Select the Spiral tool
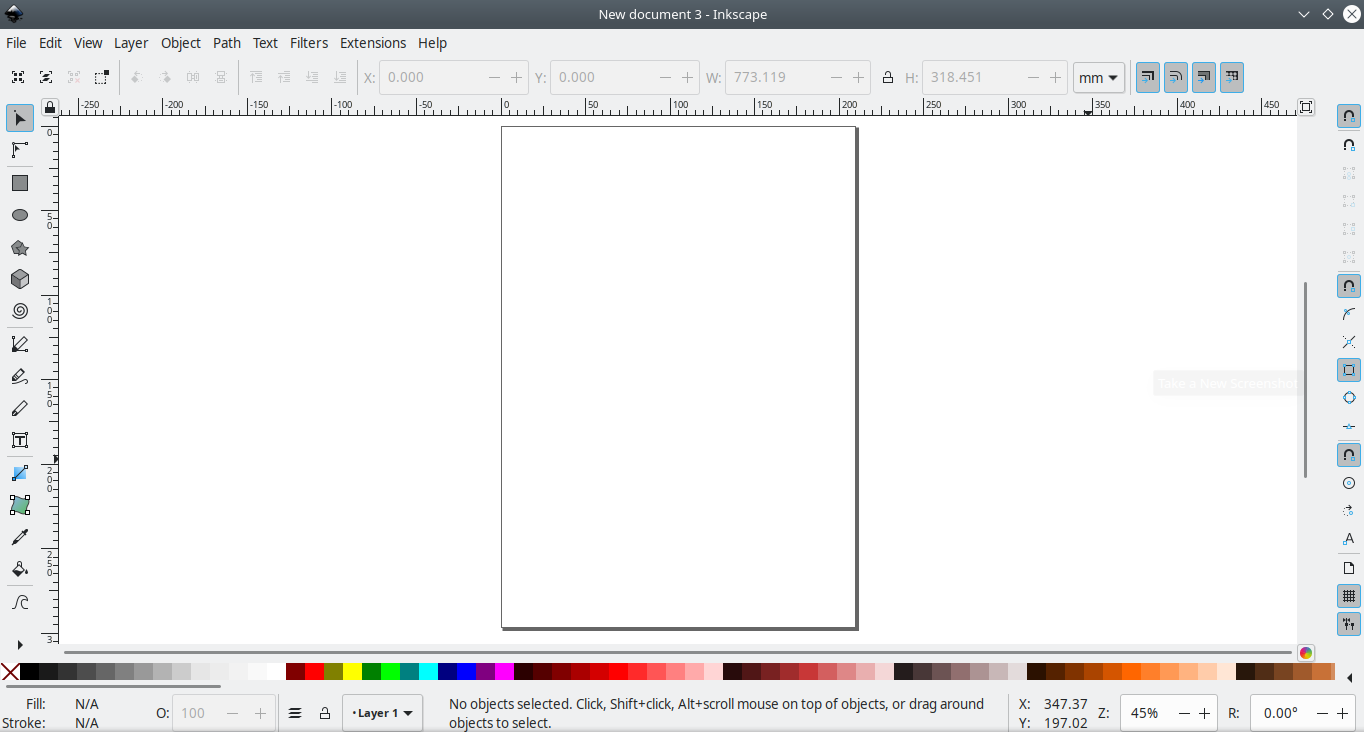Image resolution: width=1364 pixels, height=732 pixels. tap(19, 311)
